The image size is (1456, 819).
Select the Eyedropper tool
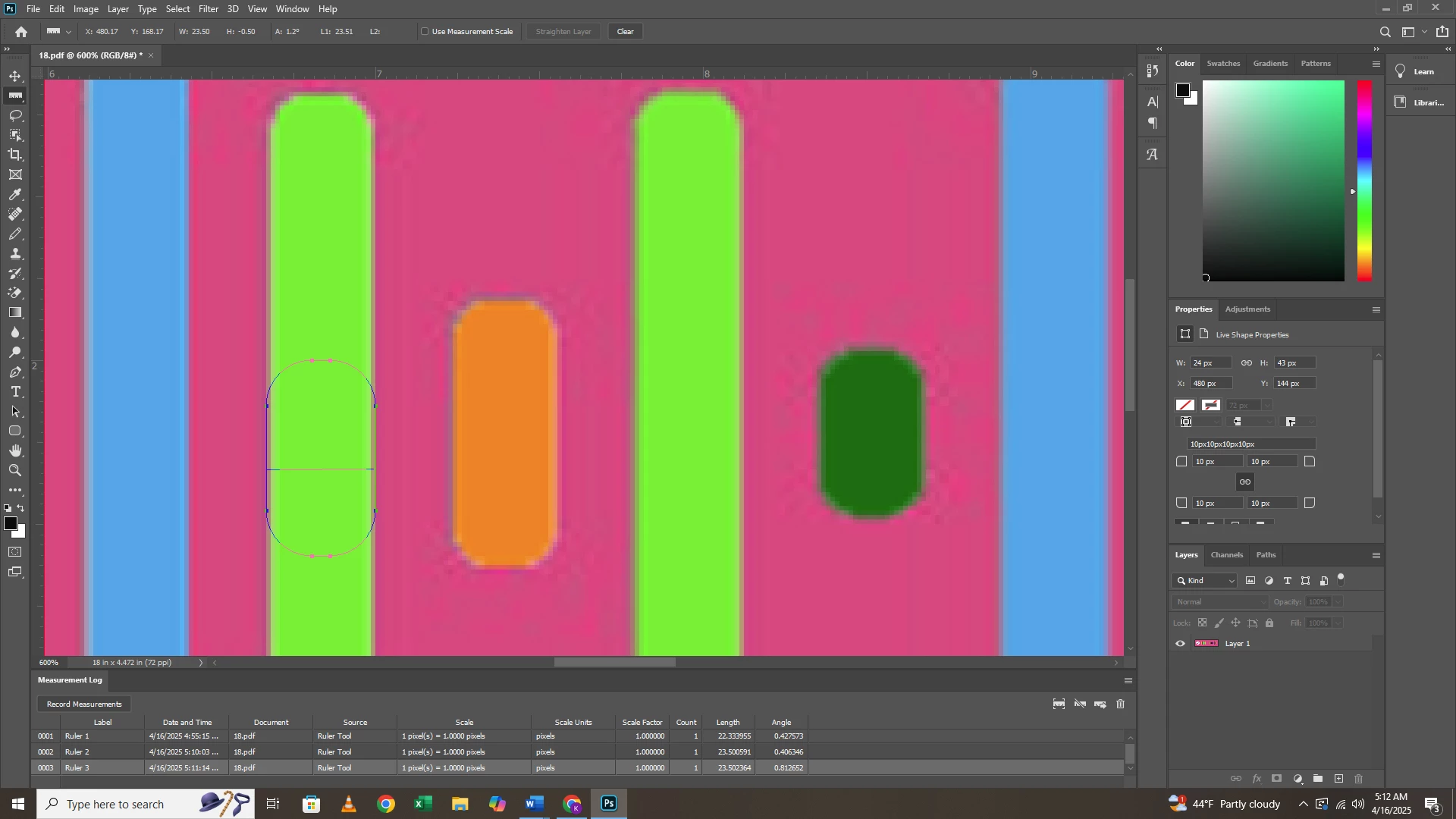[x=15, y=195]
